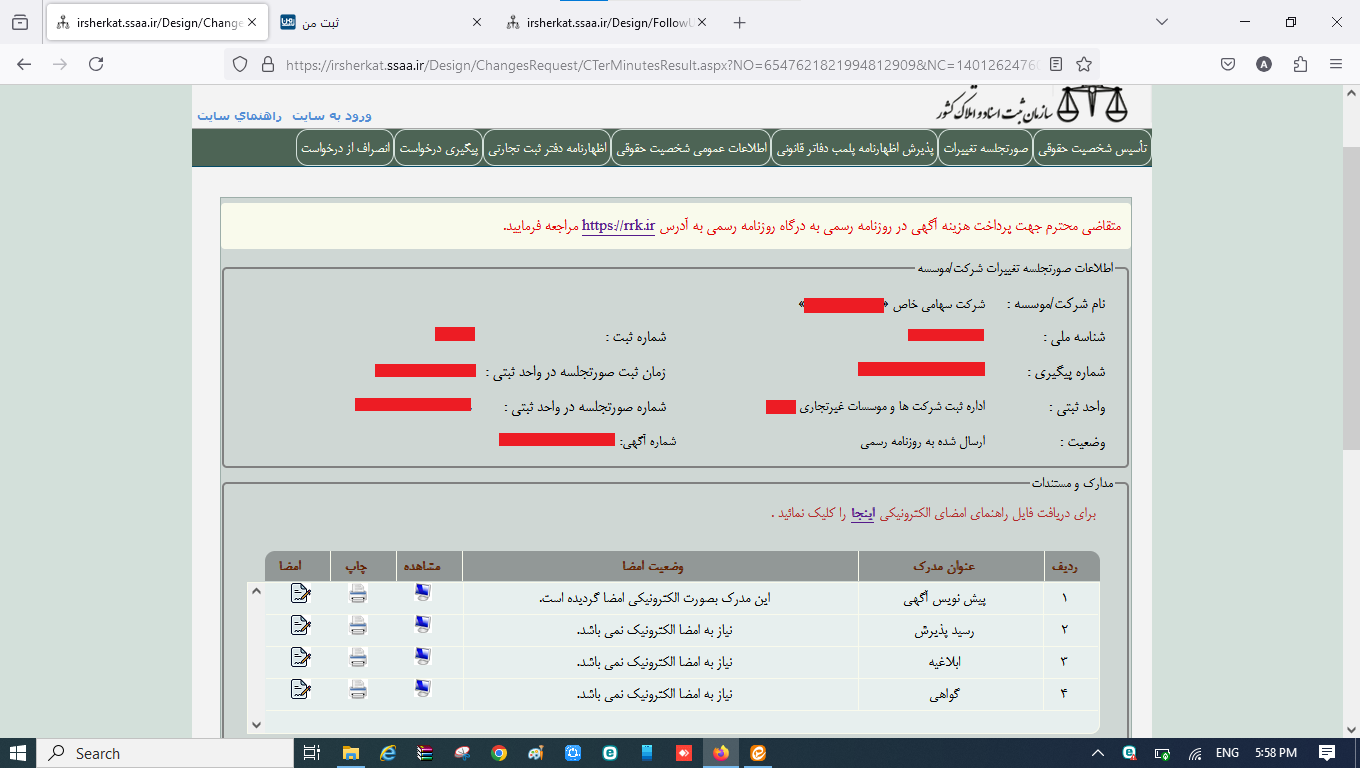Open the Windows Start menu
This screenshot has height=768, width=1360.
(17, 753)
